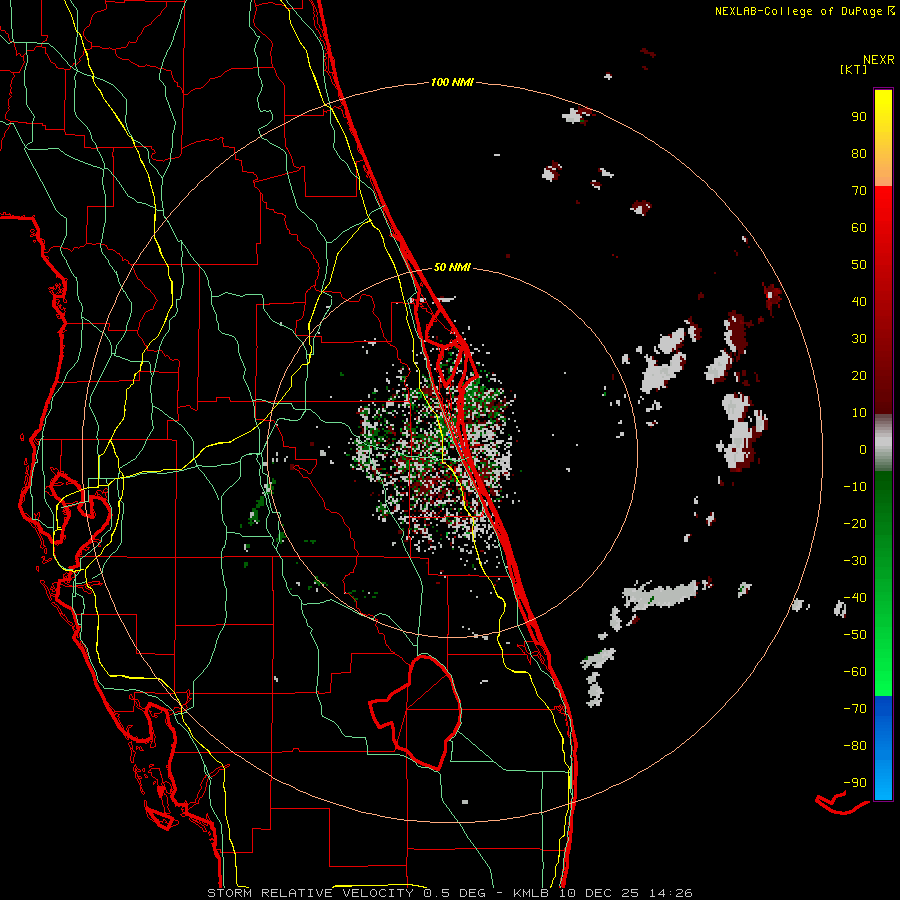This screenshot has height=900, width=900.
Task: Select the 100 NMI range ring label
Action: [x=452, y=82]
